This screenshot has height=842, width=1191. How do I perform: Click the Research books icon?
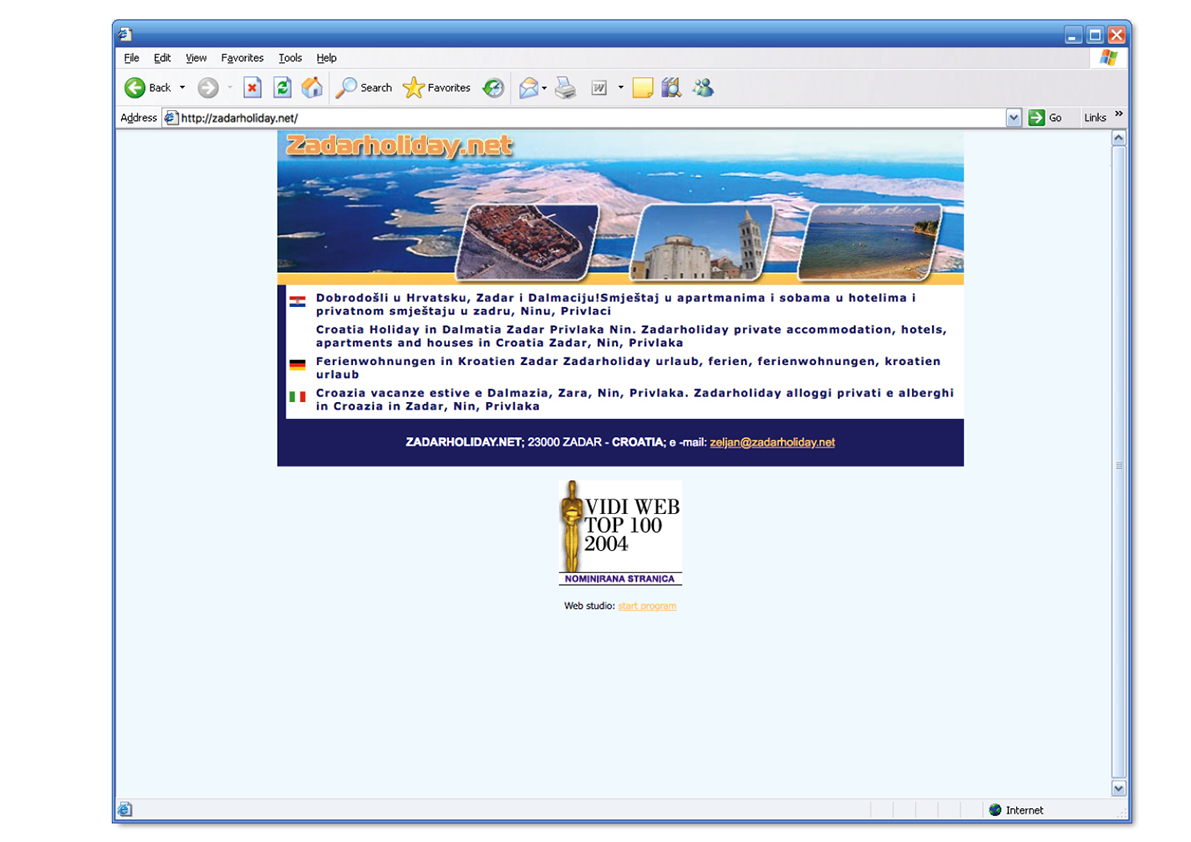click(671, 88)
